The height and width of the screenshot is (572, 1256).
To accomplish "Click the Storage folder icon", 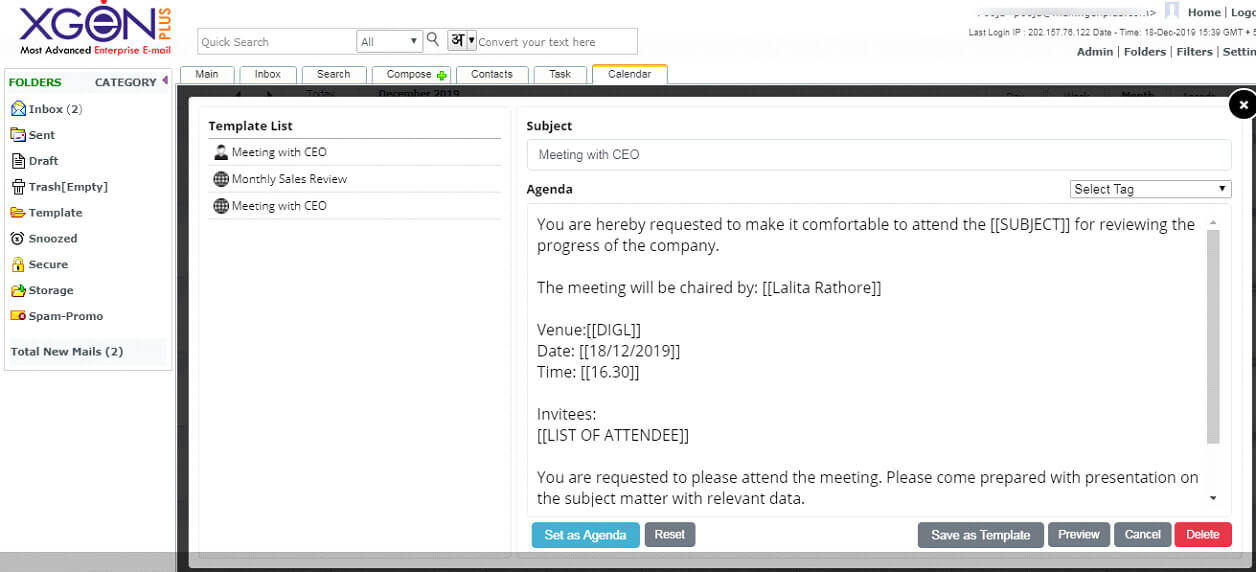I will 18,291.
